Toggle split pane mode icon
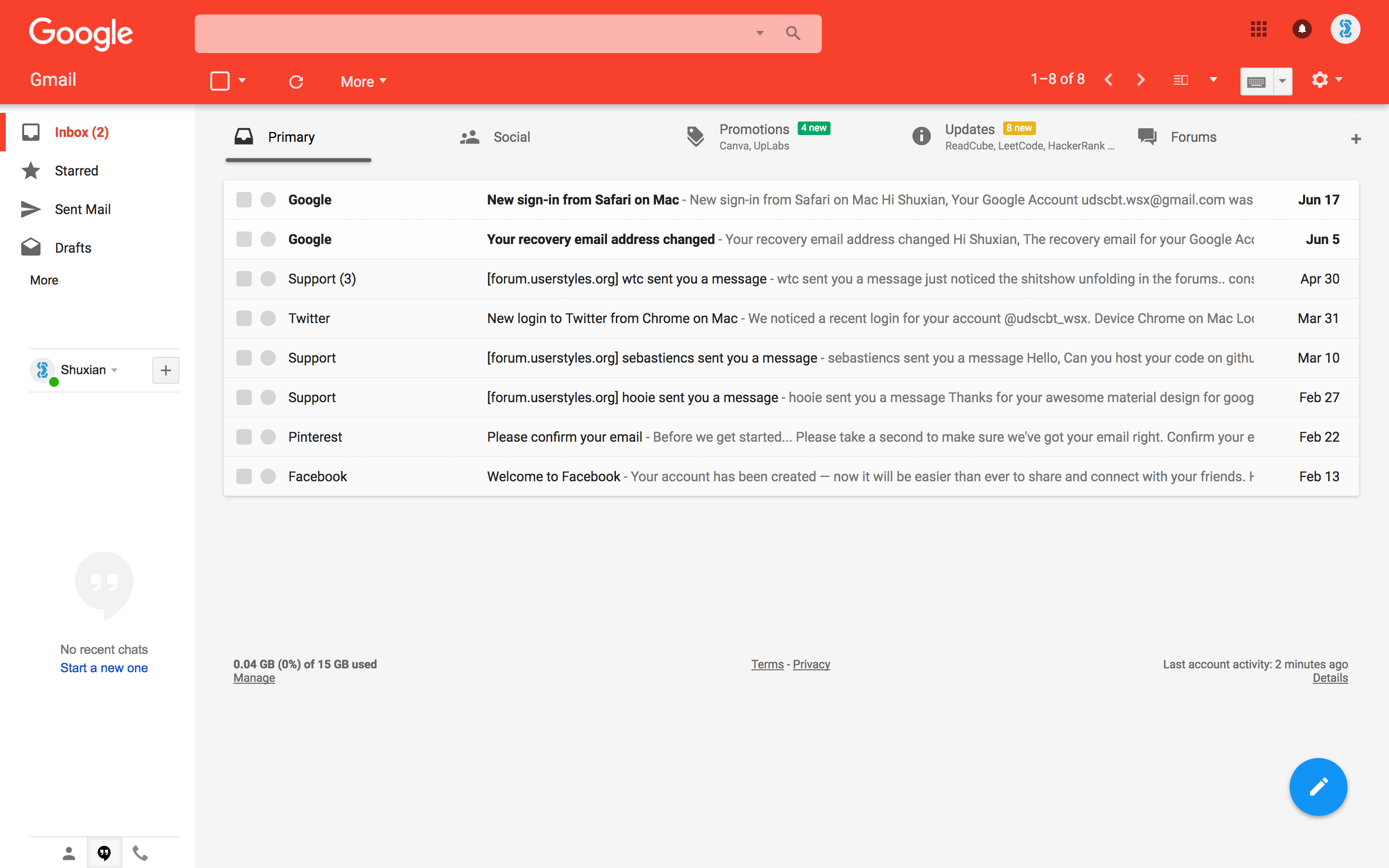 (x=1181, y=80)
